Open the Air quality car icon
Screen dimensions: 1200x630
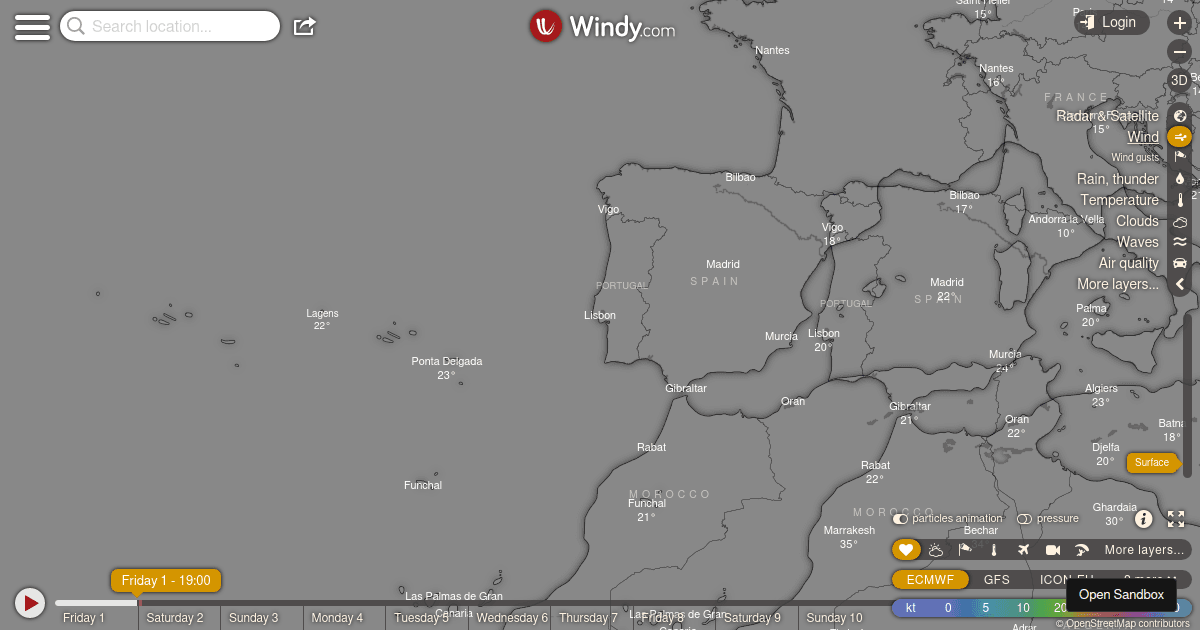click(1180, 262)
